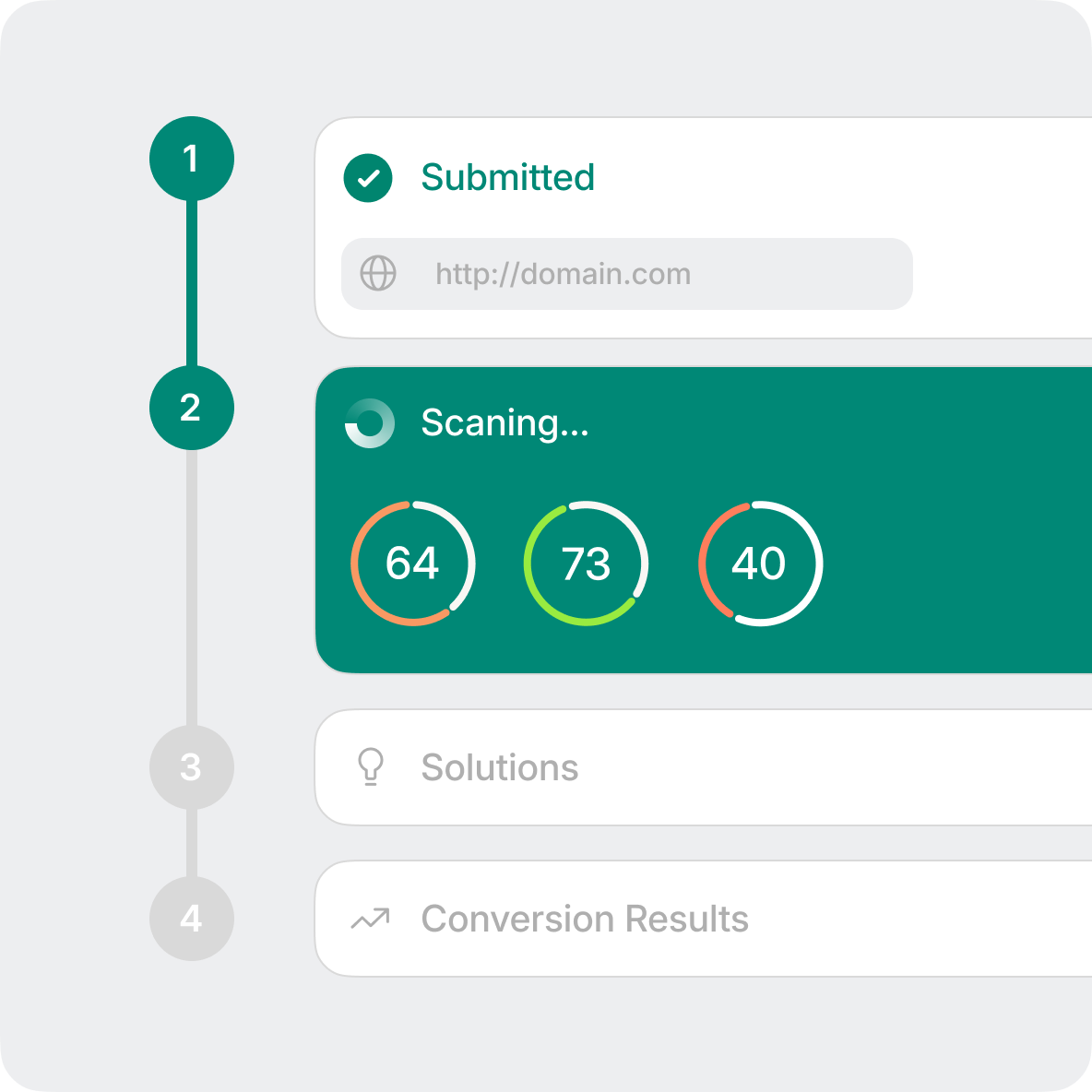Click the trending arrow icon beside Conversion Results
This screenshot has width=1092, height=1092.
tap(371, 919)
